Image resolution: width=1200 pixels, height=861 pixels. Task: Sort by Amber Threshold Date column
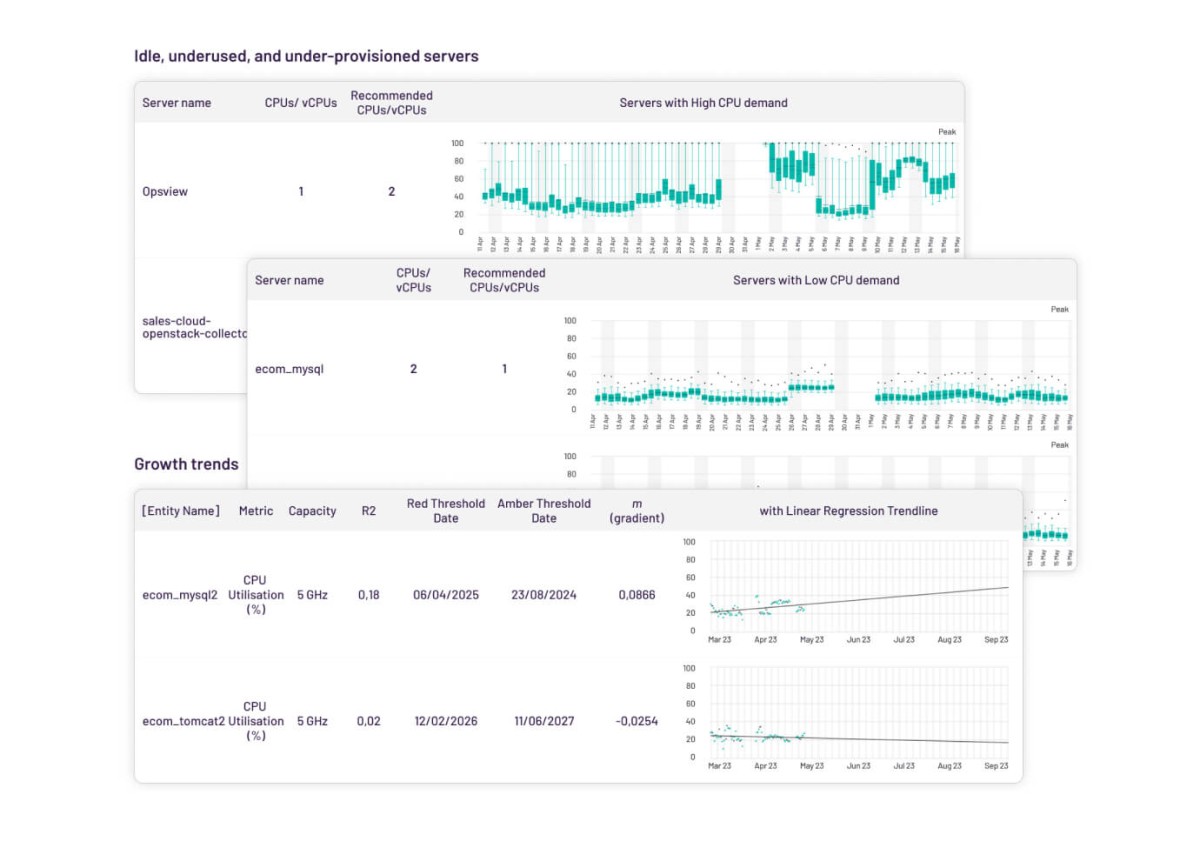pos(544,511)
